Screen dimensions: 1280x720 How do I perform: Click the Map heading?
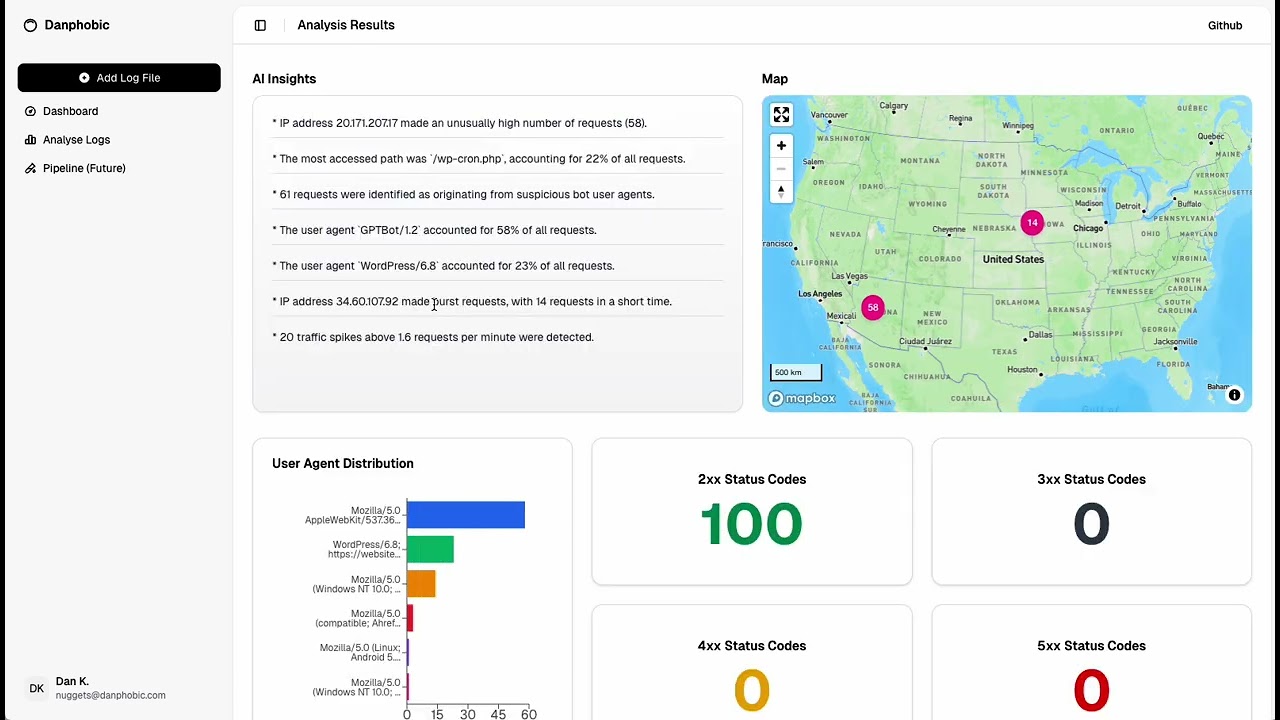coord(775,79)
